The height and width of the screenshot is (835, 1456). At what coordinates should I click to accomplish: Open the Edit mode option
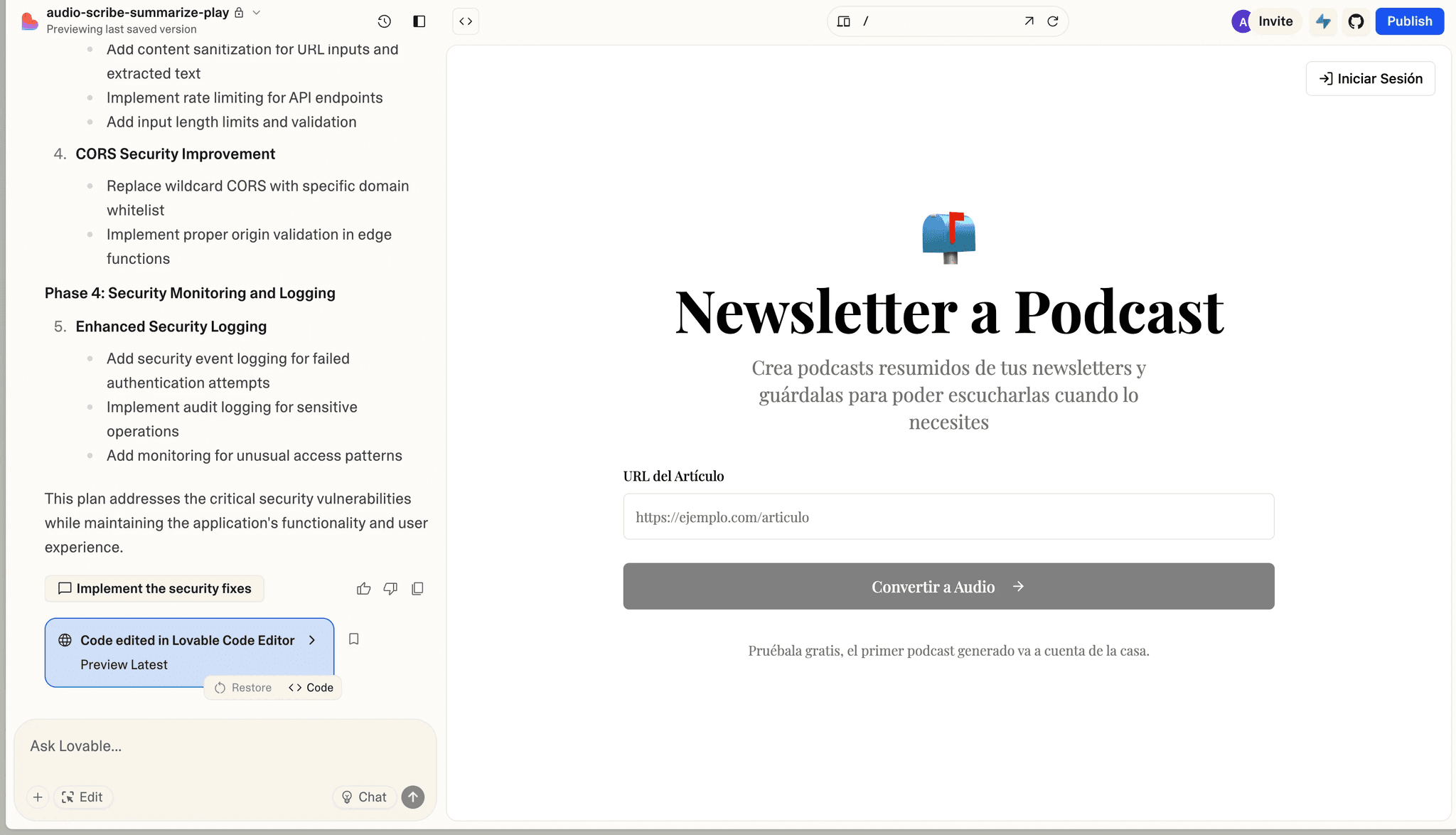point(82,797)
